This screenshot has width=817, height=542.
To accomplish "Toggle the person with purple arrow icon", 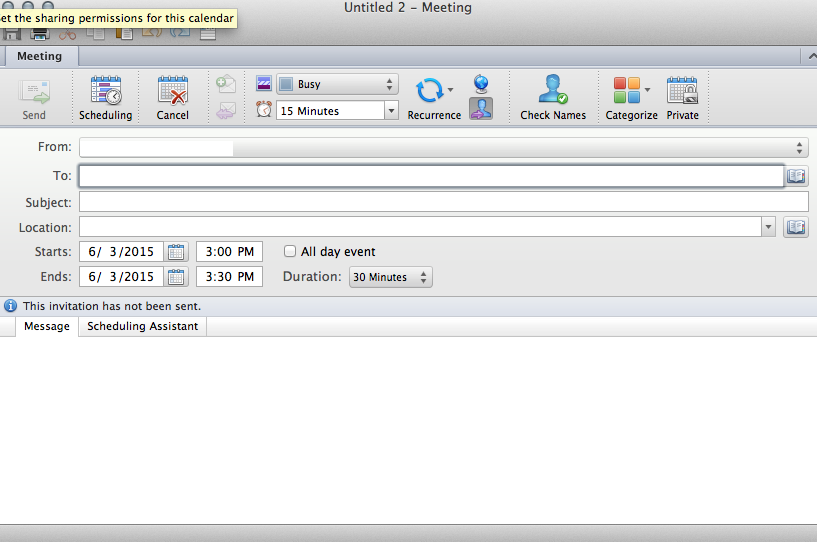I will [x=481, y=109].
